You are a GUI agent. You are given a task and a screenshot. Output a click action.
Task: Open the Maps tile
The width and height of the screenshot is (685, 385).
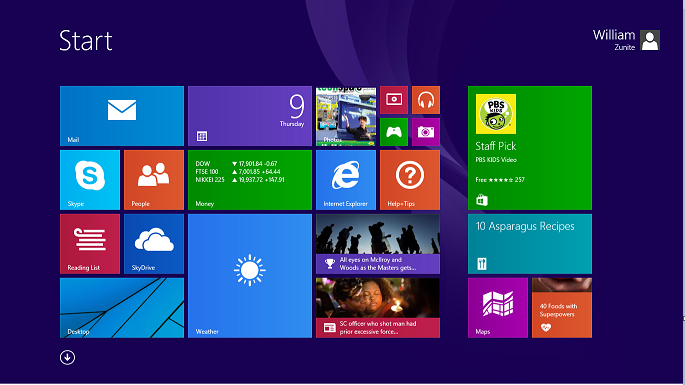[498, 308]
